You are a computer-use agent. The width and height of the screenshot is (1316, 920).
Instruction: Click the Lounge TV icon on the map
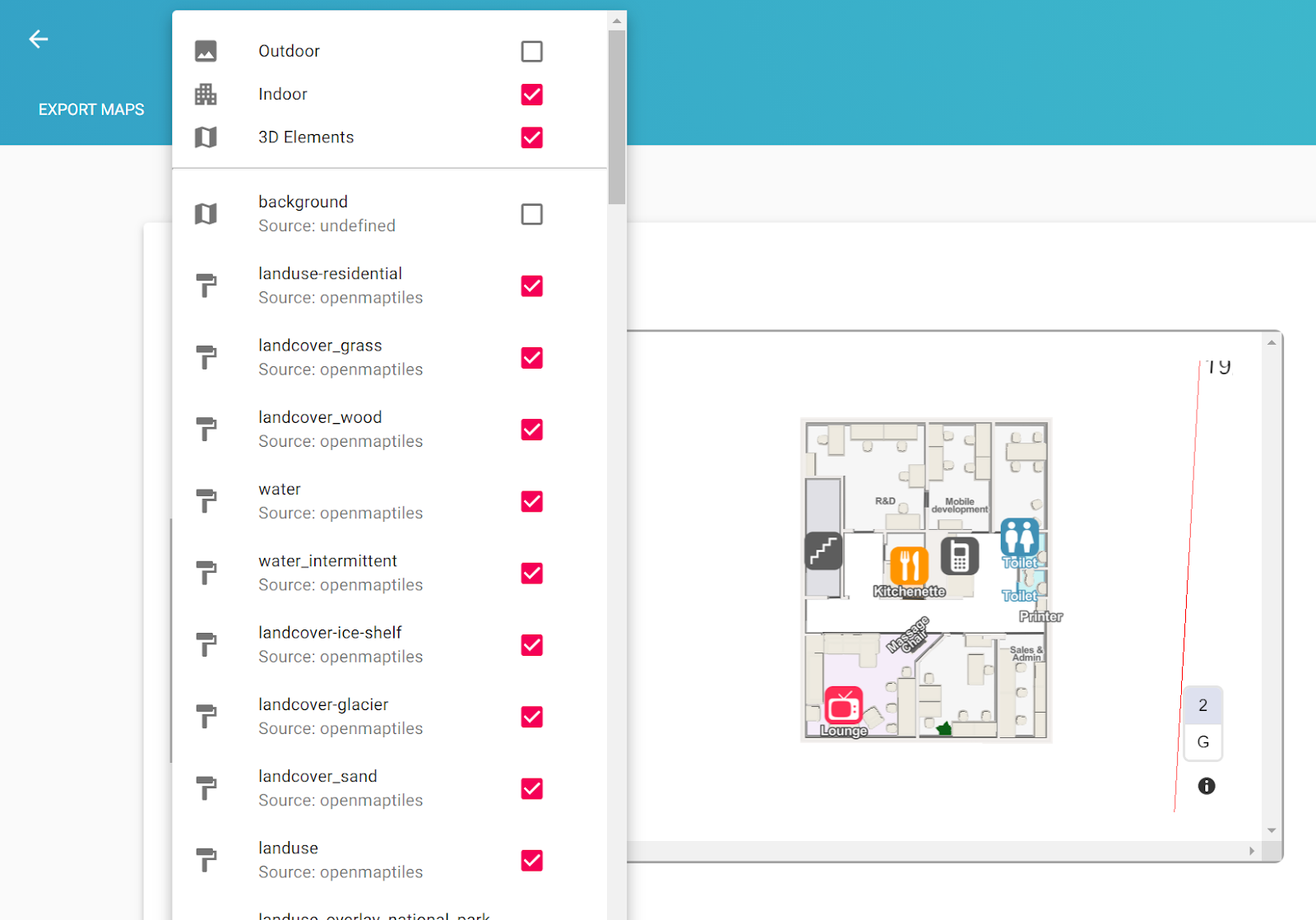844,705
